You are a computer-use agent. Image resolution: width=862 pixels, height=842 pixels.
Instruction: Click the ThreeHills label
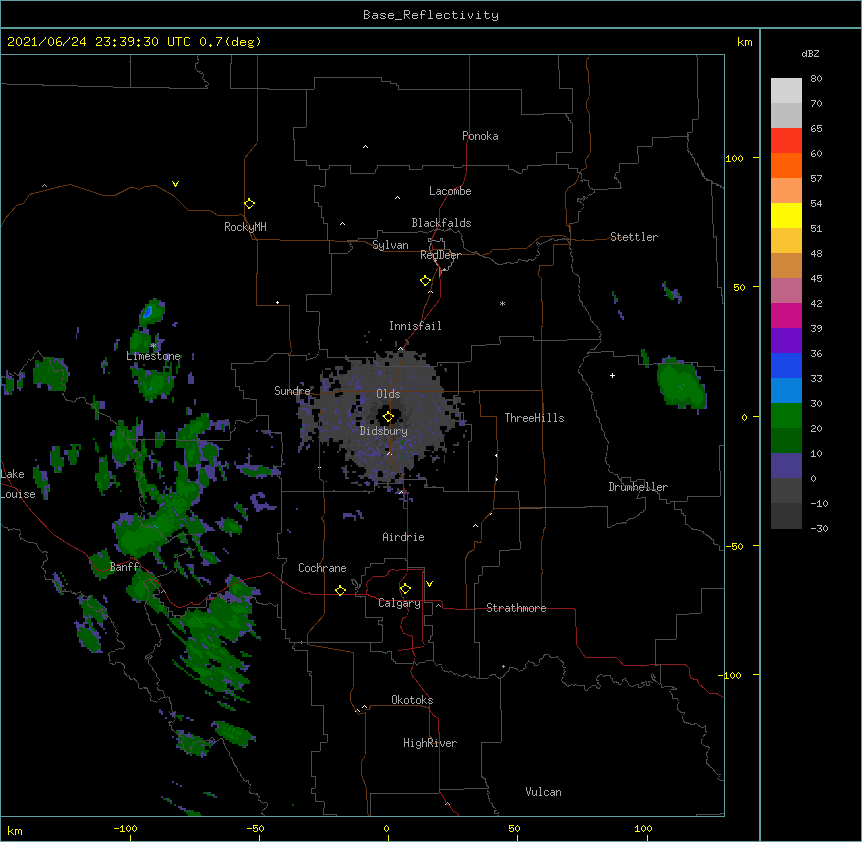click(x=534, y=418)
